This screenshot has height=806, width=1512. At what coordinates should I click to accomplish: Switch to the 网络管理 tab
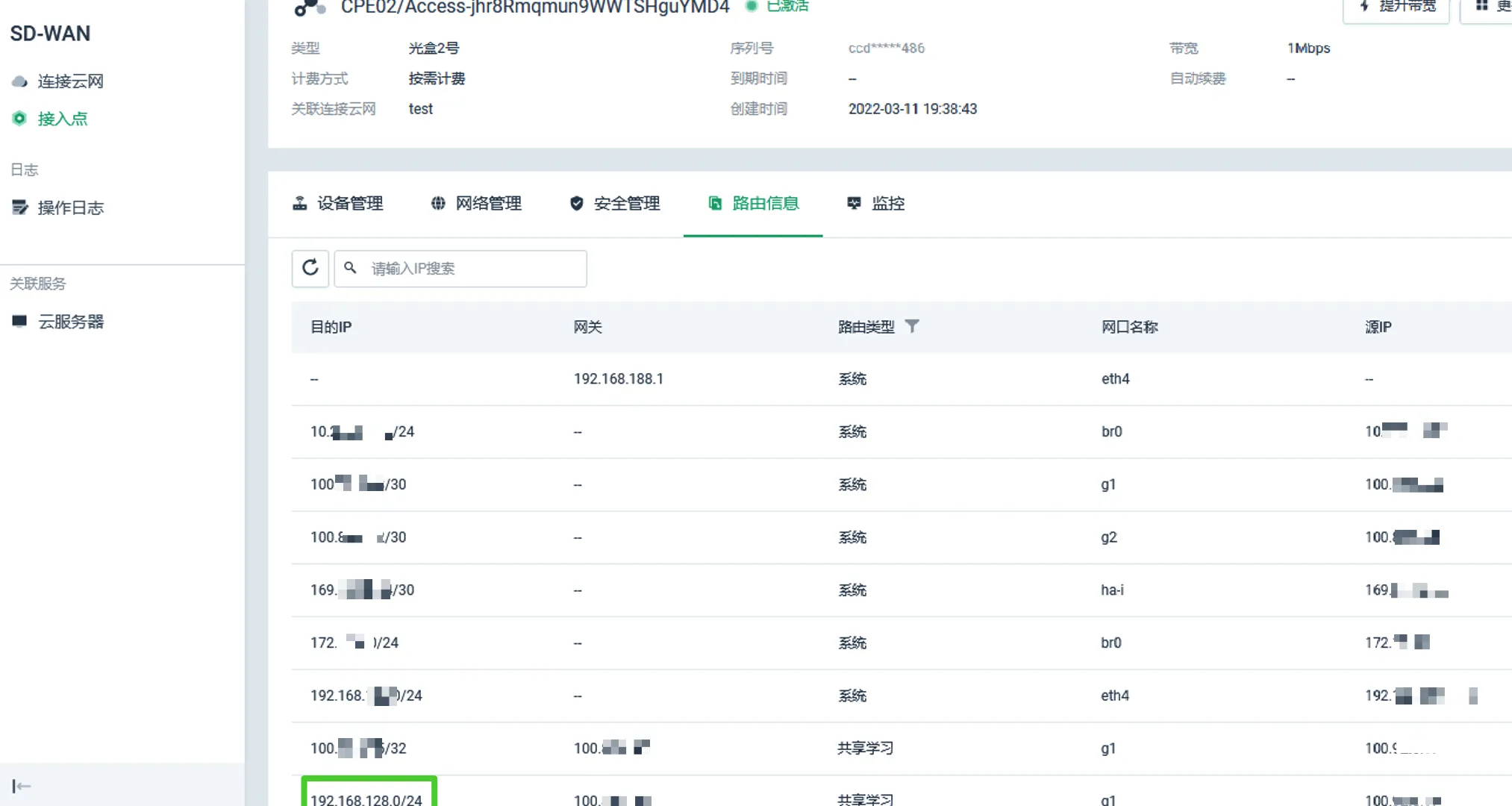coord(476,204)
